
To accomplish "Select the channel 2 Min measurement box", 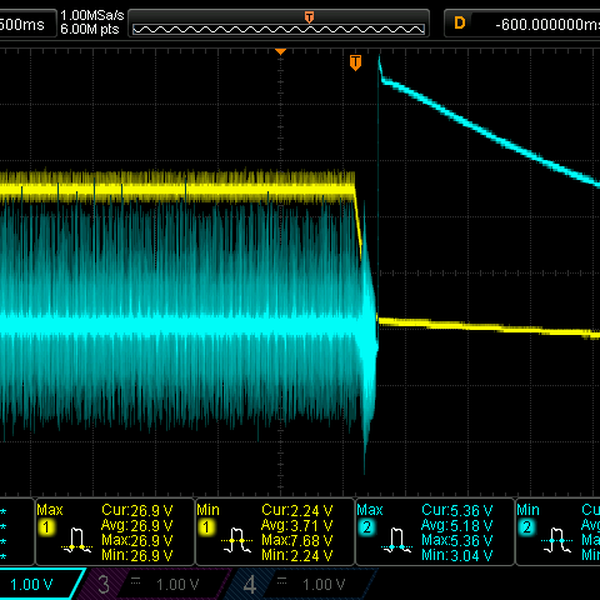I will [558, 532].
